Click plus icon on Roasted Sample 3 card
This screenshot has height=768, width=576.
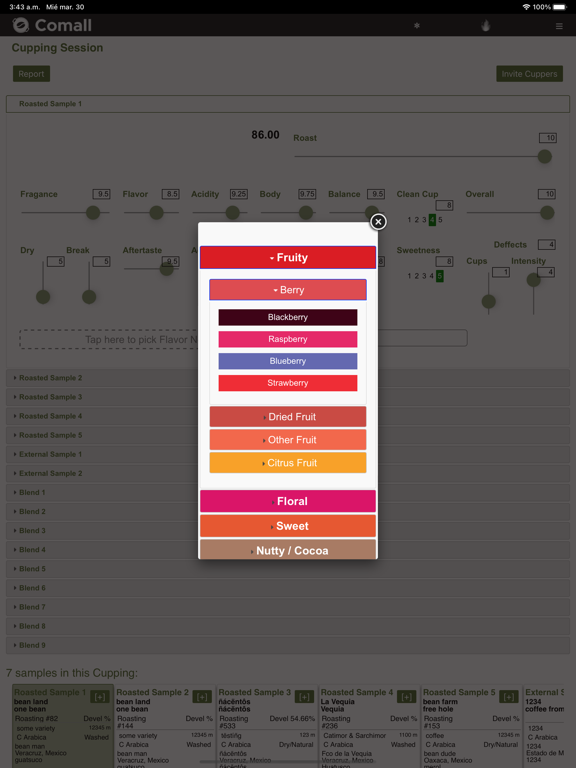click(x=304, y=696)
